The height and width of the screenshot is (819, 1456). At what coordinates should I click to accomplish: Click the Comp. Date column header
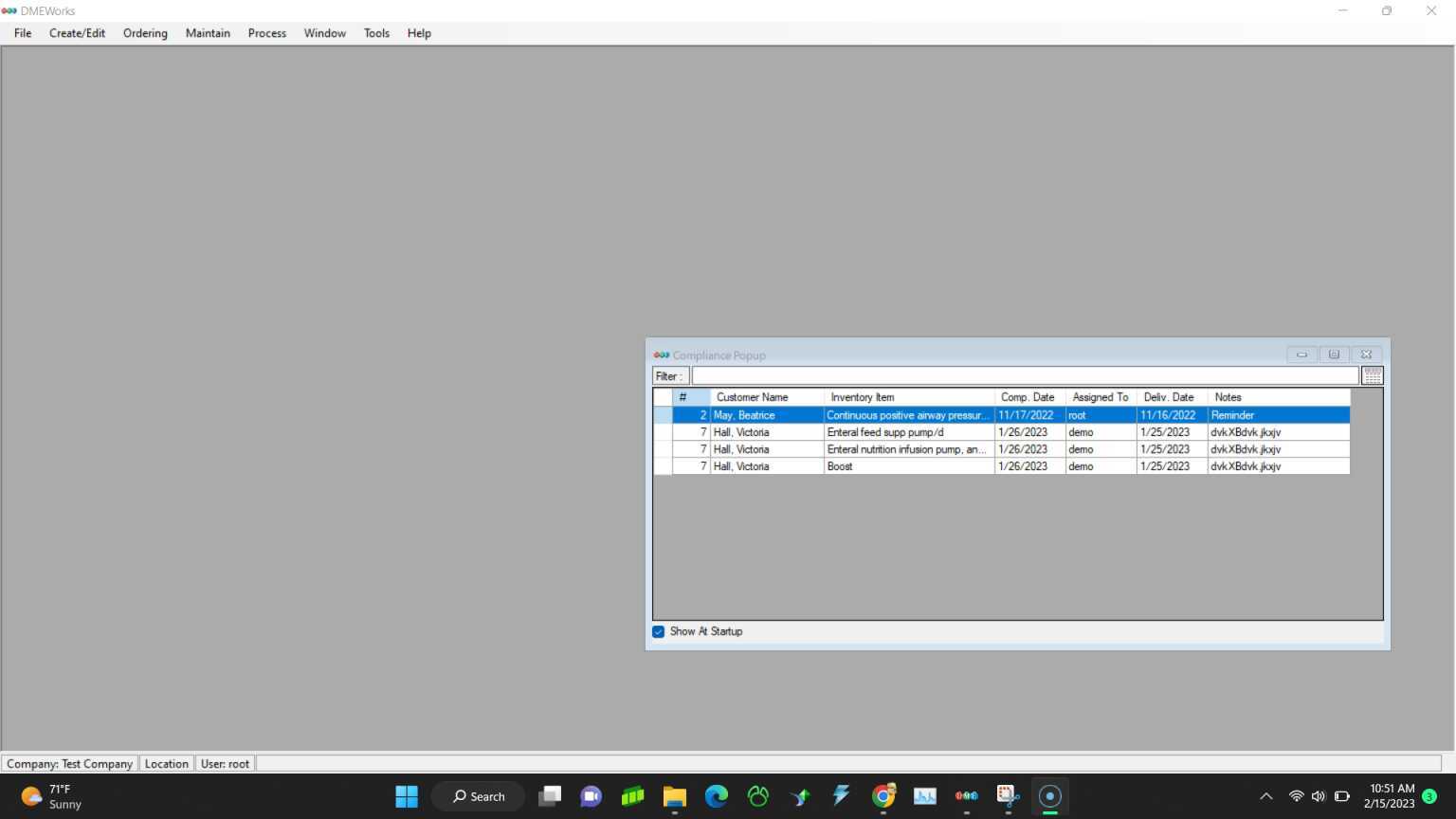(x=1028, y=397)
